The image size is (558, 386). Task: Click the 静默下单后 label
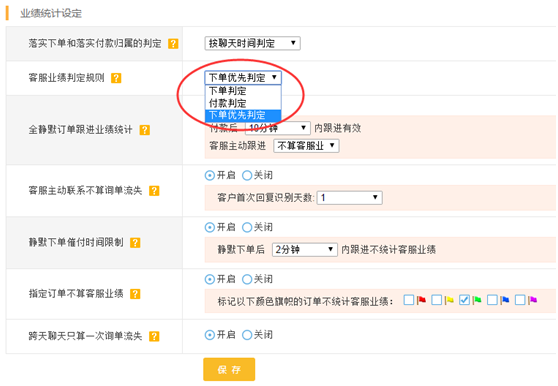click(241, 250)
